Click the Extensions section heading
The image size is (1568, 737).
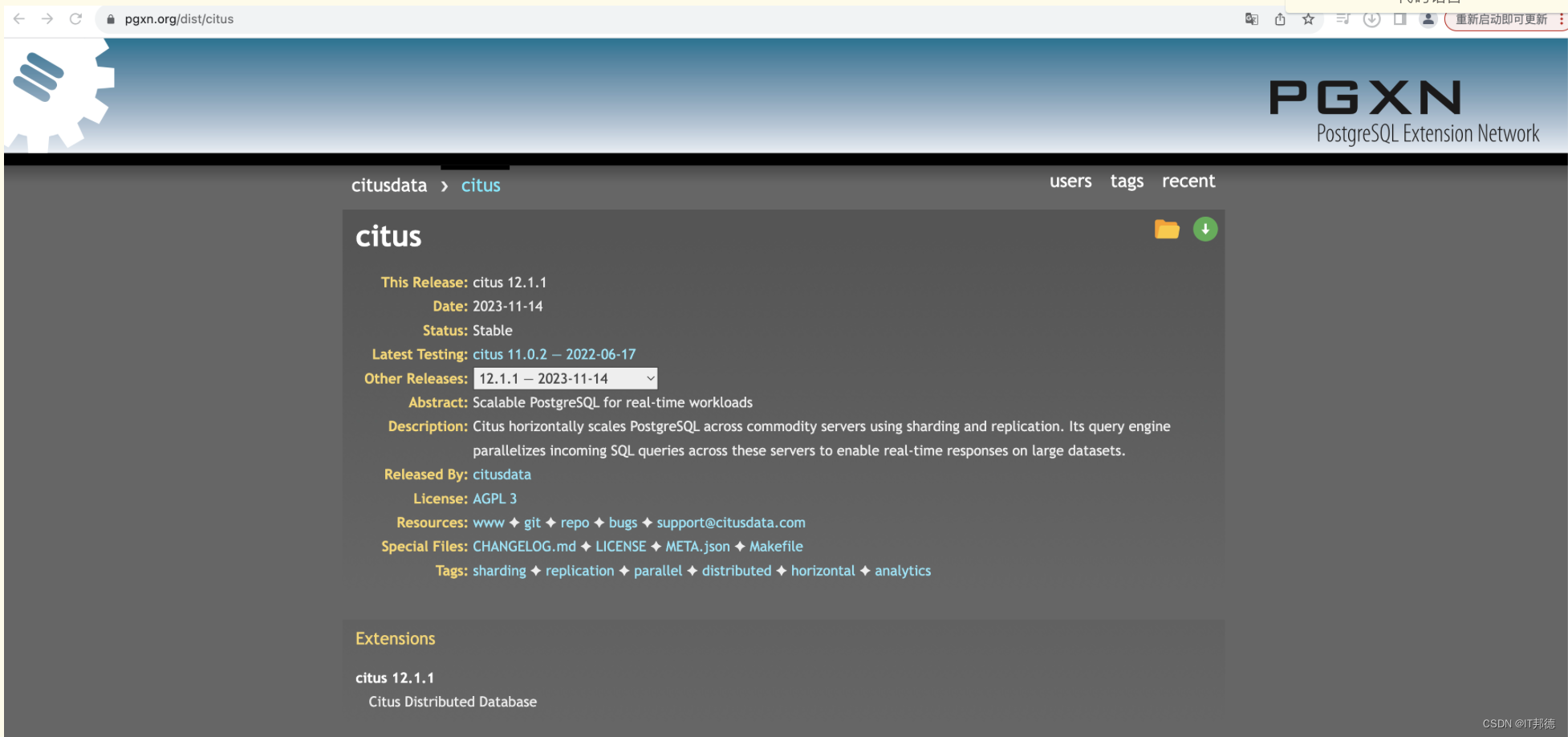point(396,639)
